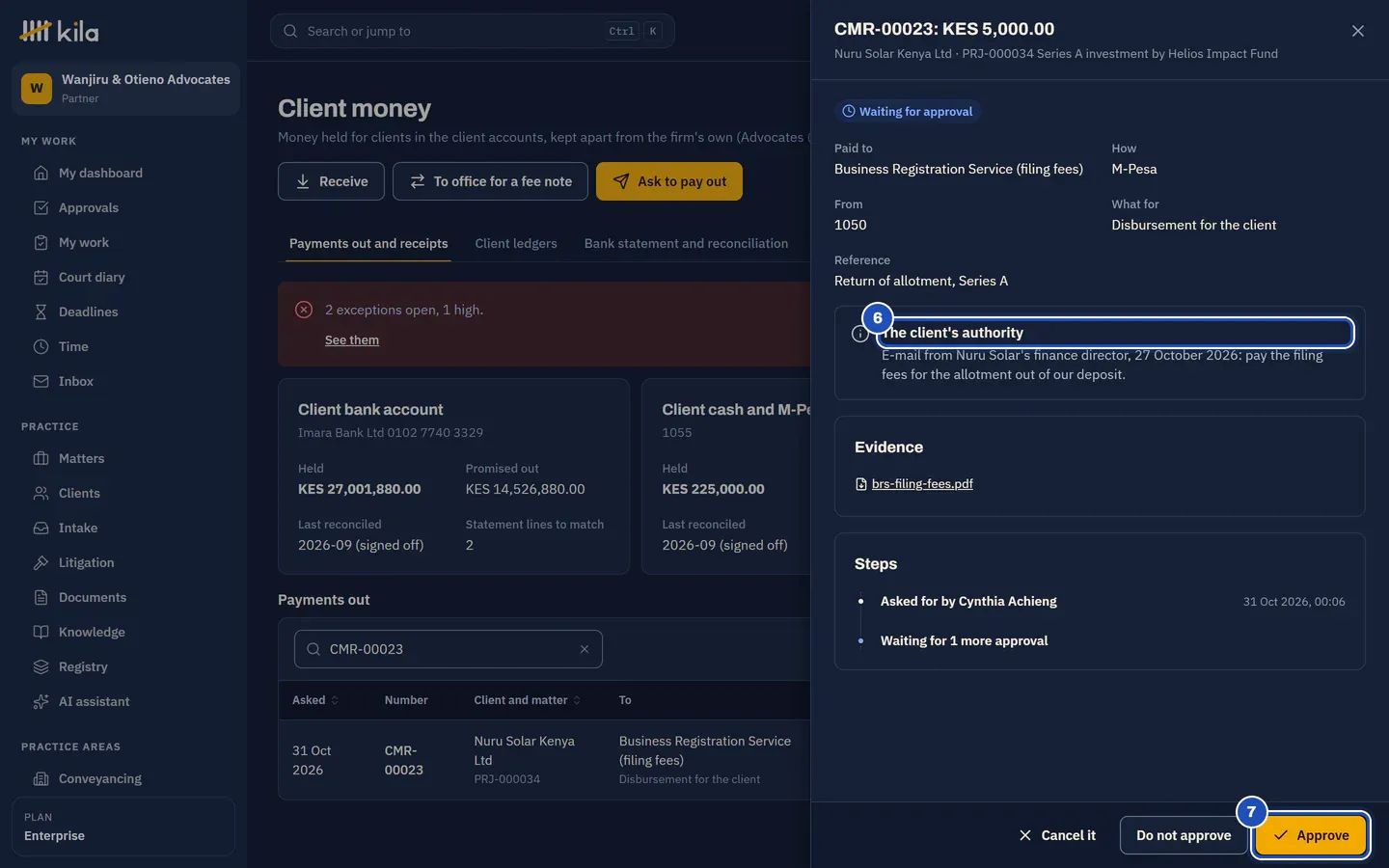Click Cancel it button
Image resolution: width=1389 pixels, height=868 pixels.
(1057, 835)
